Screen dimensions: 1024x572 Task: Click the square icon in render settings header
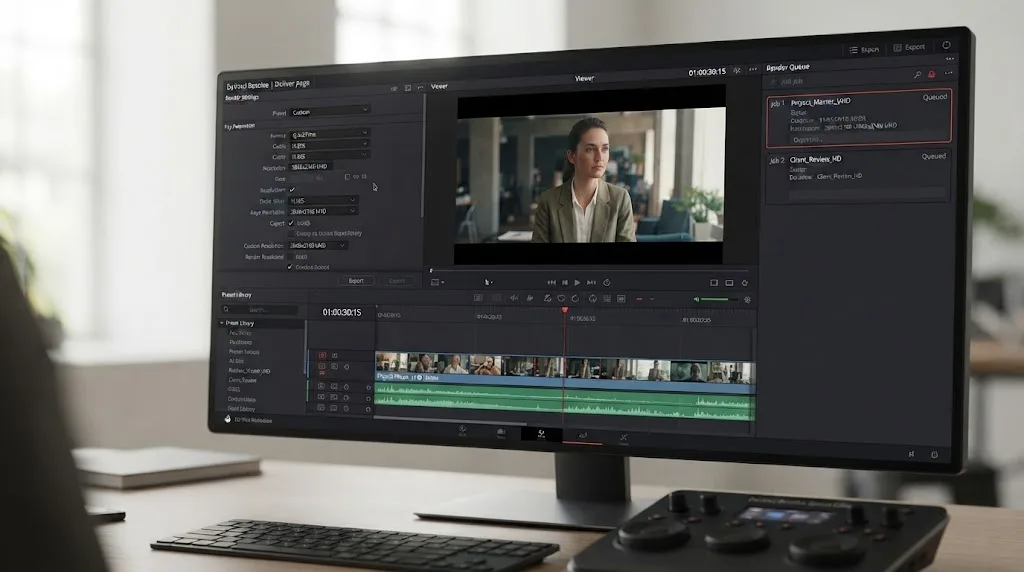(x=408, y=88)
